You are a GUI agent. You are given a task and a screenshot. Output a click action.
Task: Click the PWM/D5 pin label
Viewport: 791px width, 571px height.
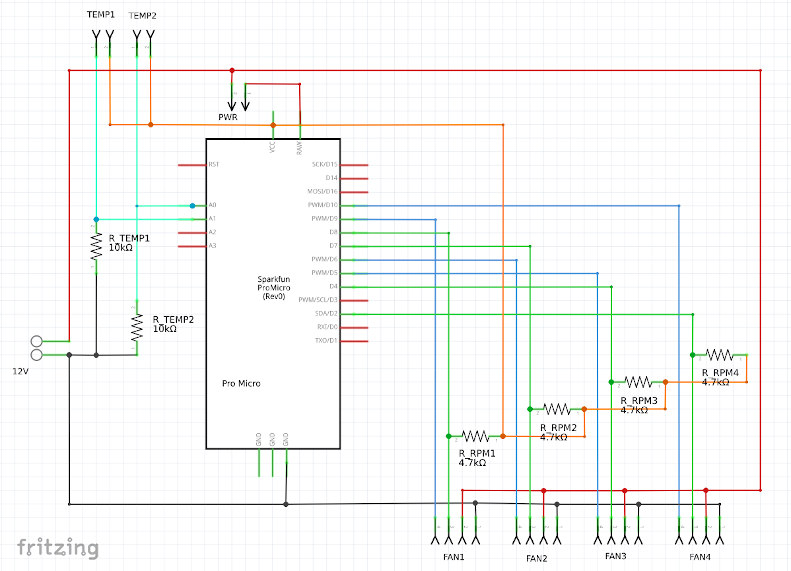click(324, 273)
